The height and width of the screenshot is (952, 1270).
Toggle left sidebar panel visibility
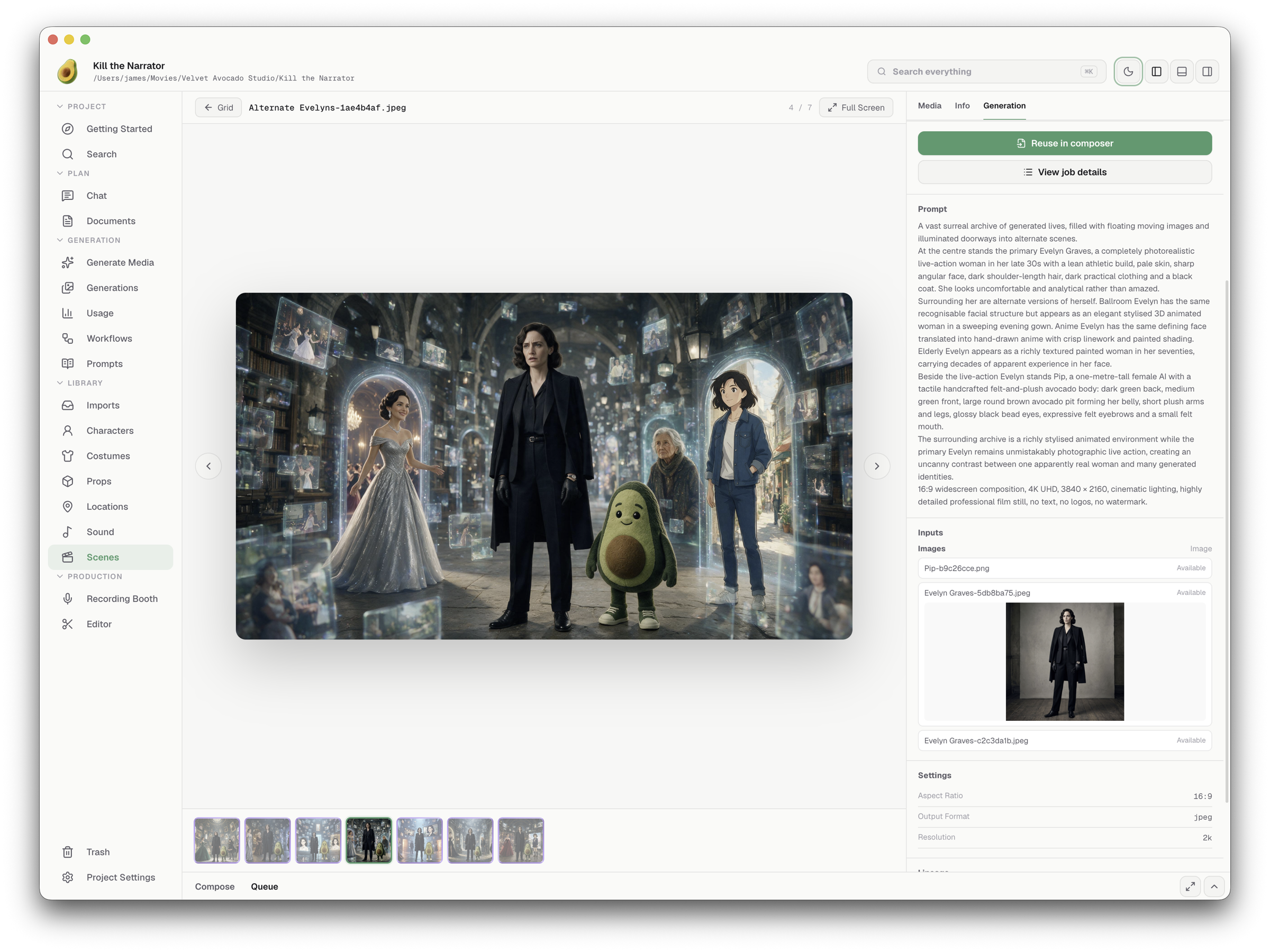[1156, 72]
